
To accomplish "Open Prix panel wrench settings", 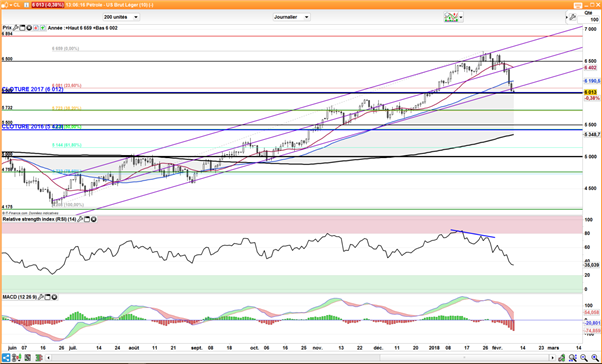I will point(15,28).
